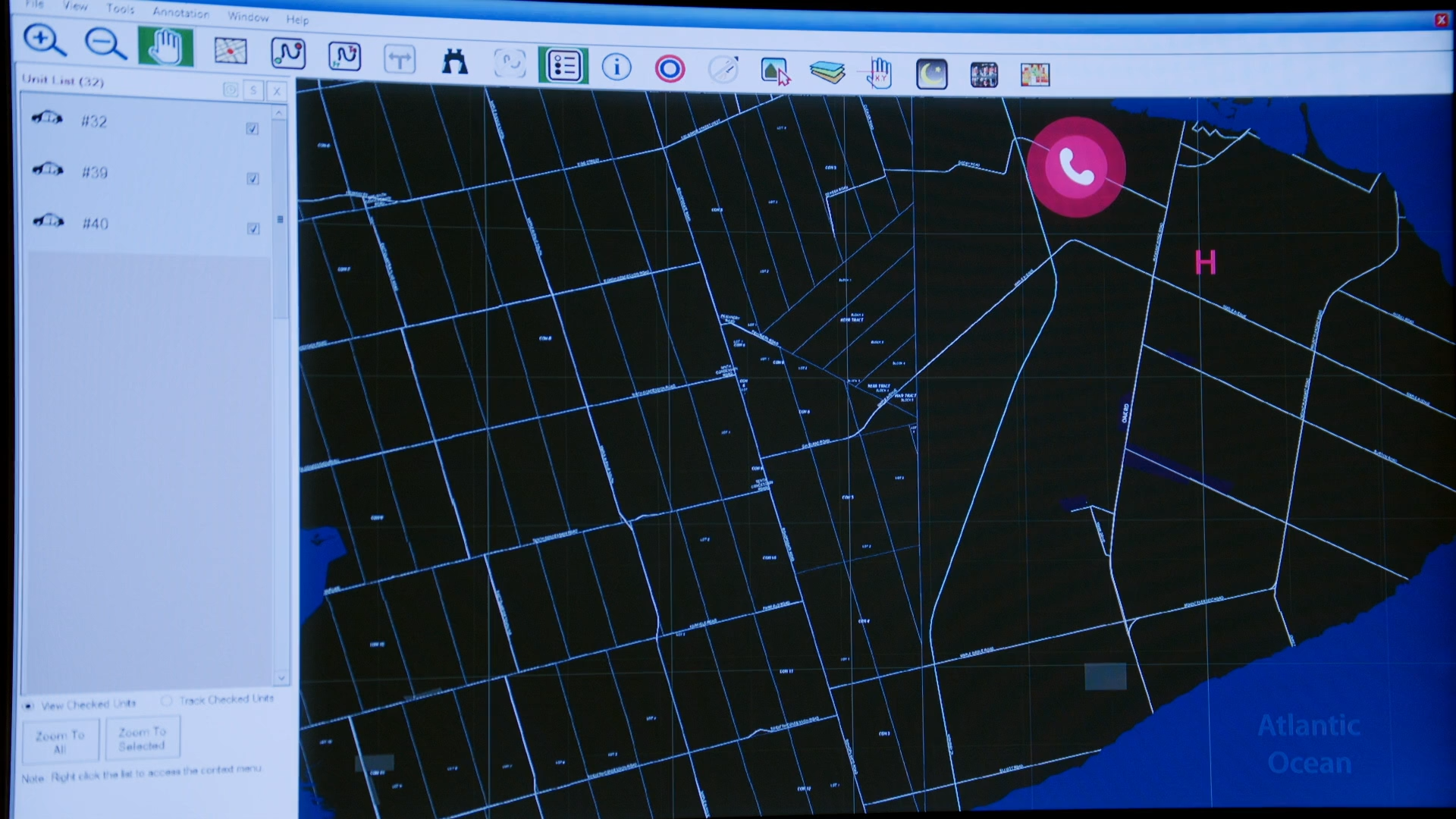The image size is (1456, 819).
Task: Activate the Pan hand tool
Action: (166, 48)
